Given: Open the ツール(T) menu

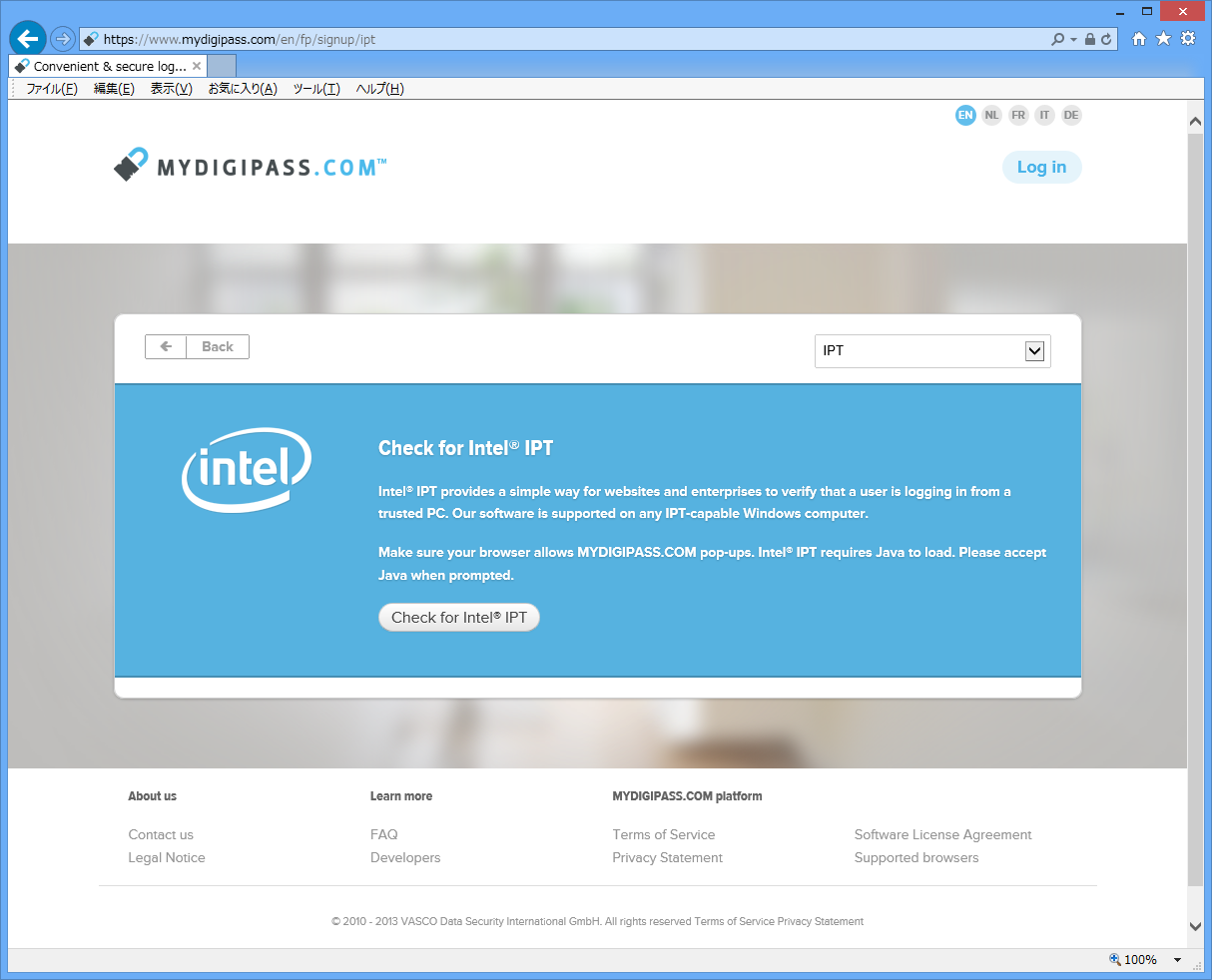Looking at the screenshot, I should point(316,89).
